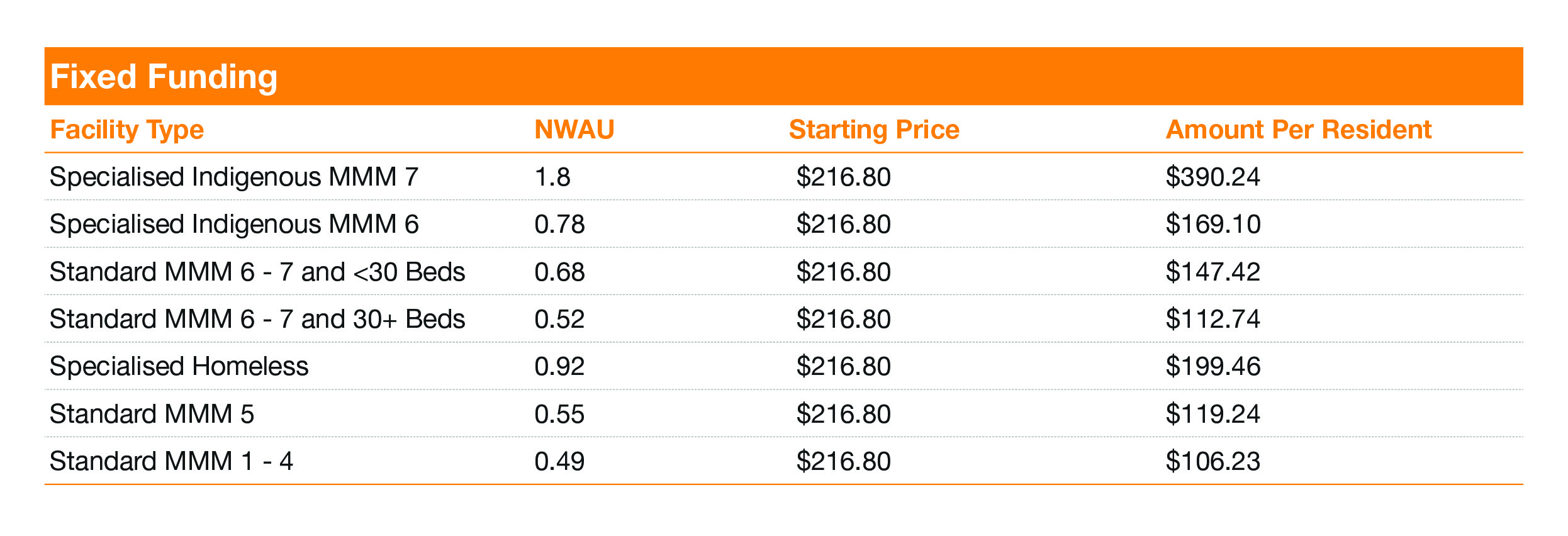The image size is (1568, 536).
Task: Click Standard MMM 6 - 7 and <30 Beds
Action: click(x=257, y=272)
